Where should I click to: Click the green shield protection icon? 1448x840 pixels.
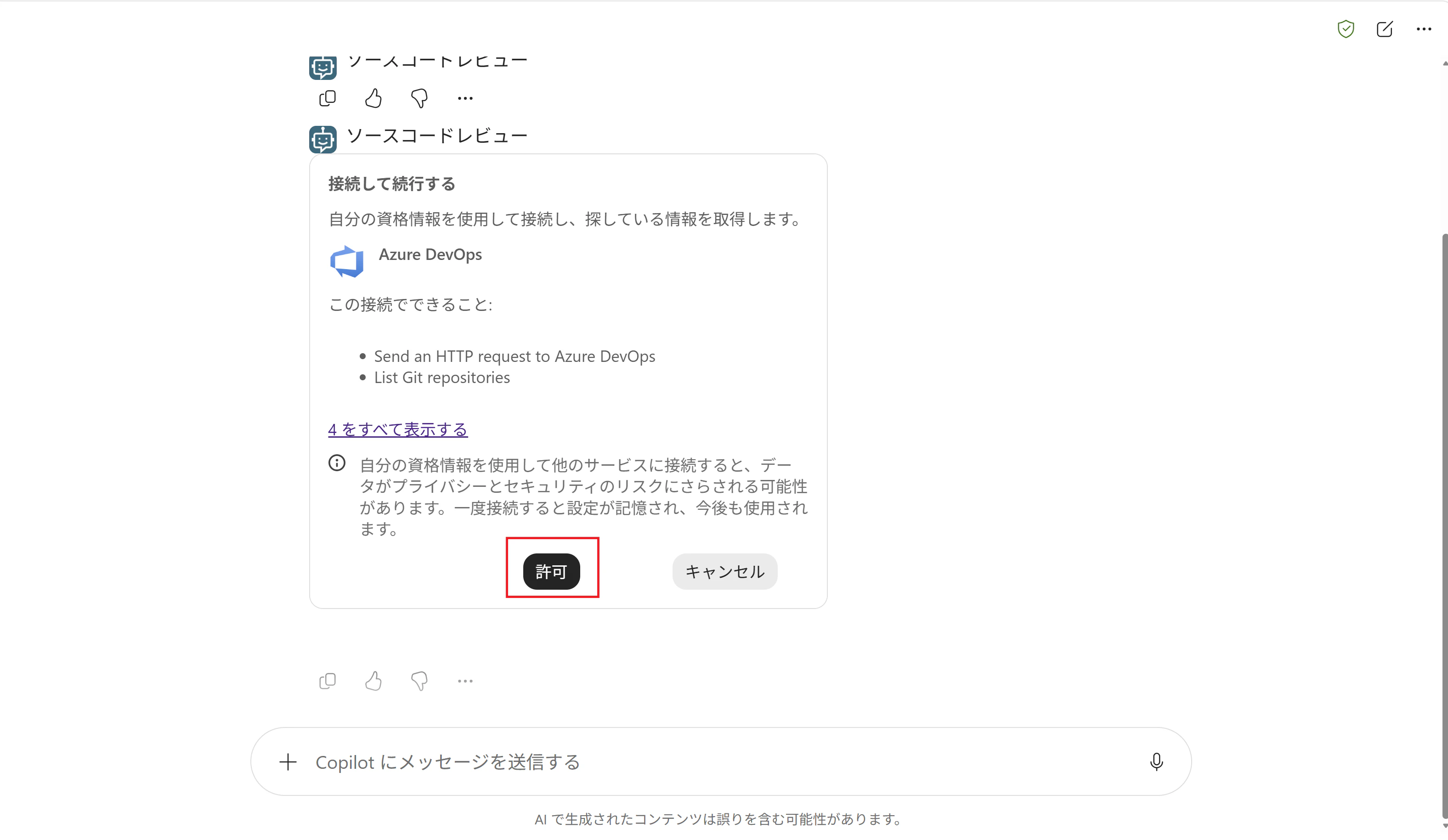click(x=1346, y=29)
